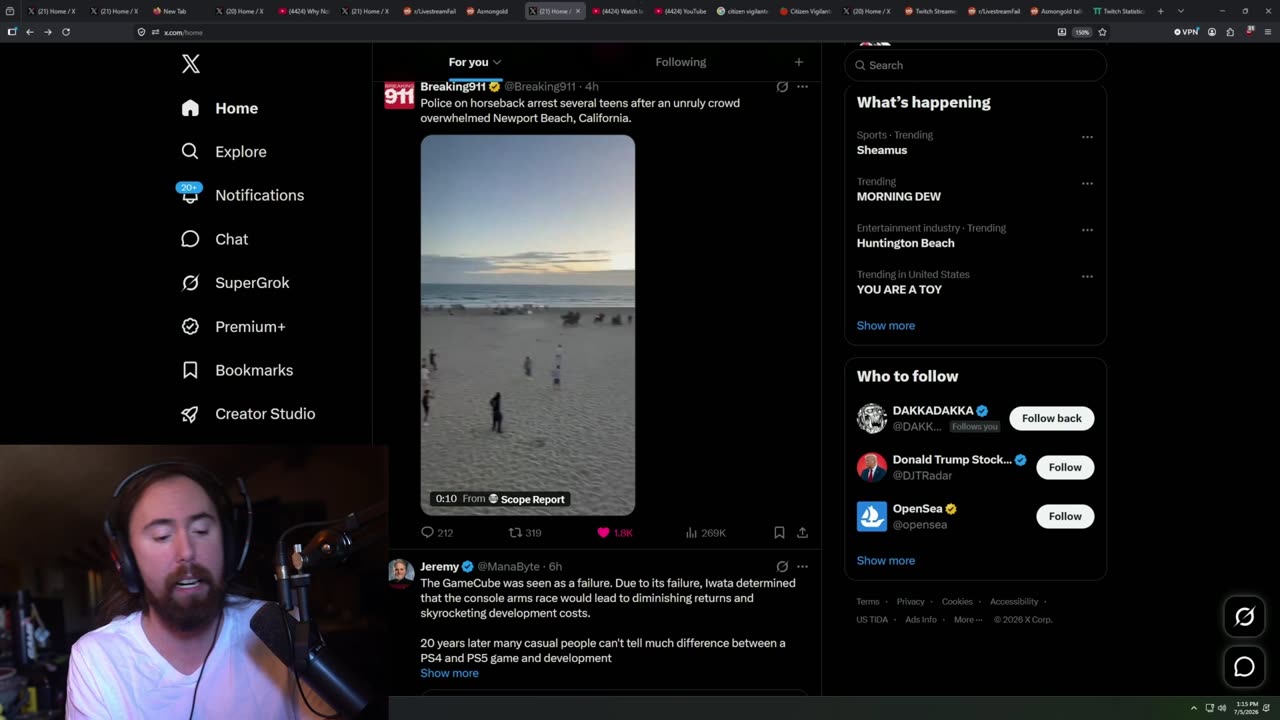The image size is (1280, 720).
Task: Expand the More footer menu
Action: [968, 619]
